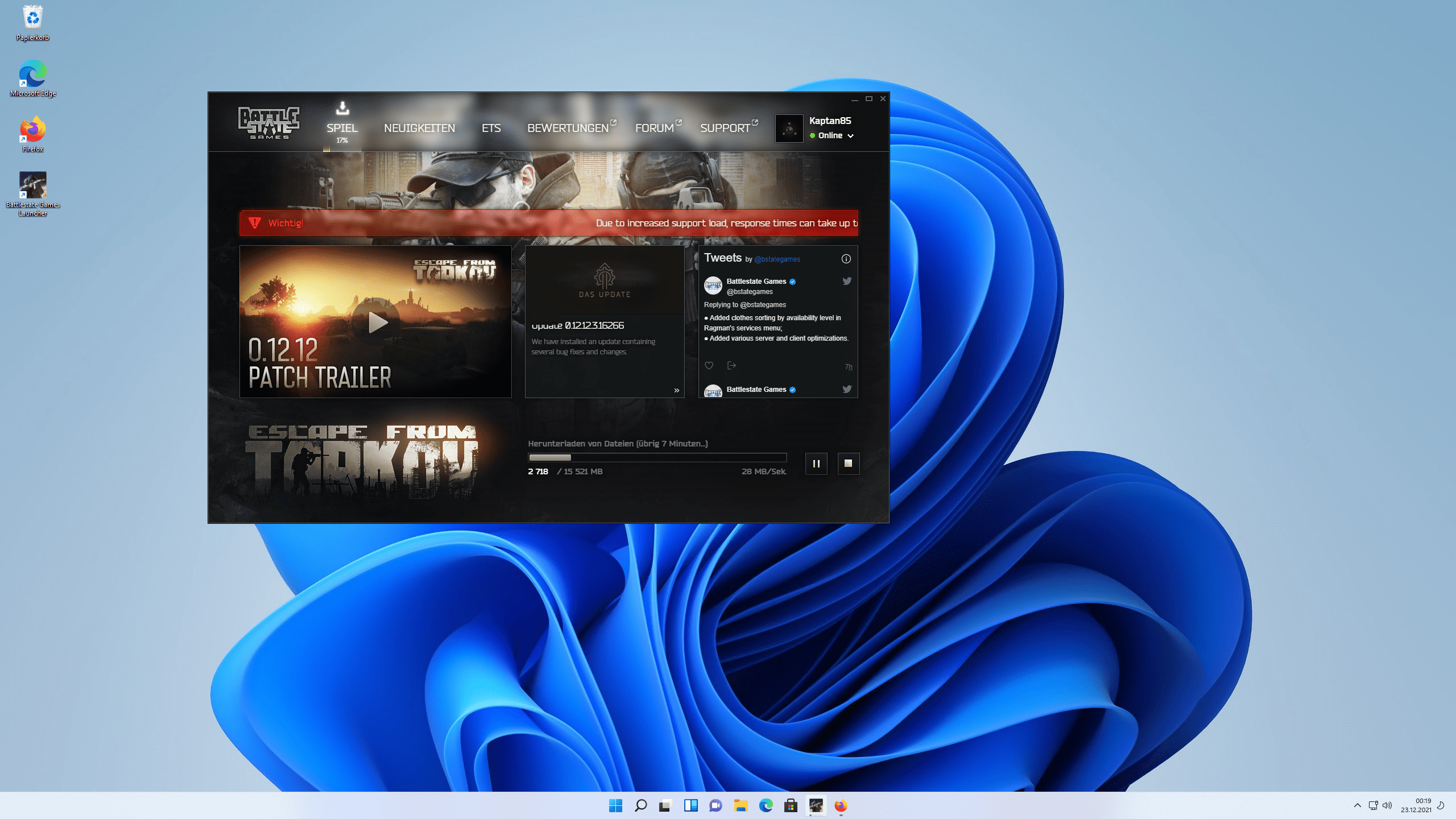The image size is (1456, 819).
Task: Click the focus assist moon icon
Action: click(1441, 805)
